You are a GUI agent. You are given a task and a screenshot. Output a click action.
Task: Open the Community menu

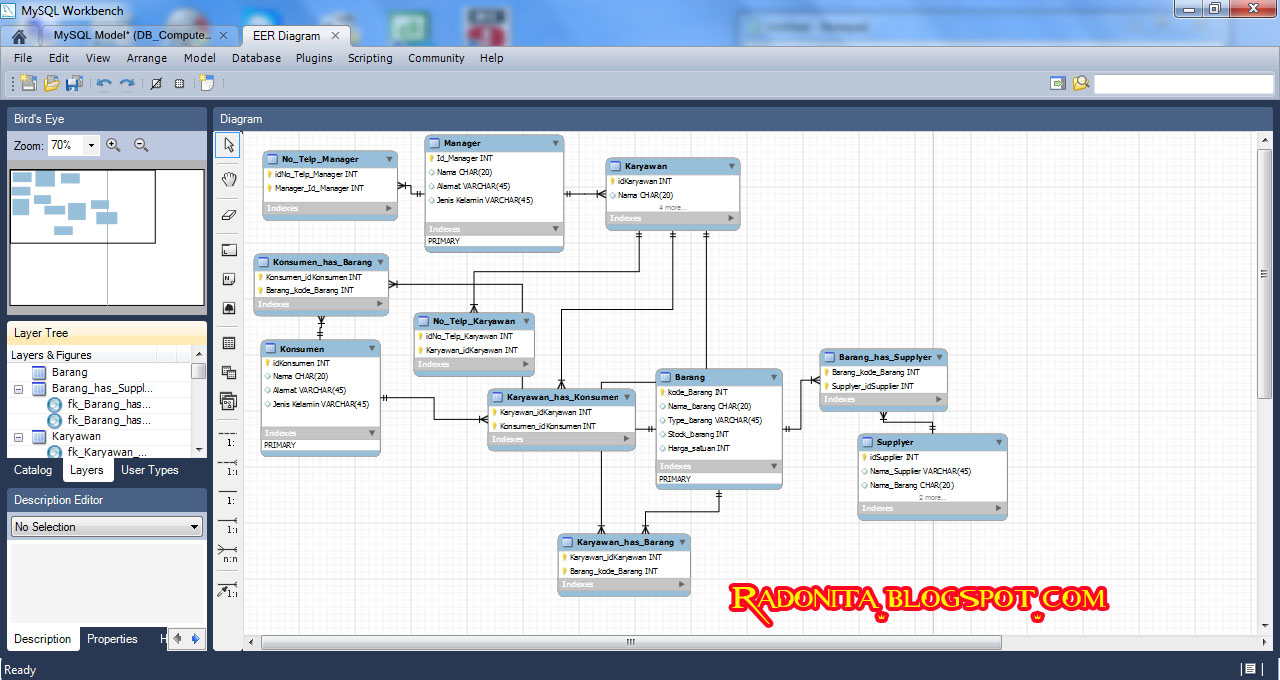(436, 58)
